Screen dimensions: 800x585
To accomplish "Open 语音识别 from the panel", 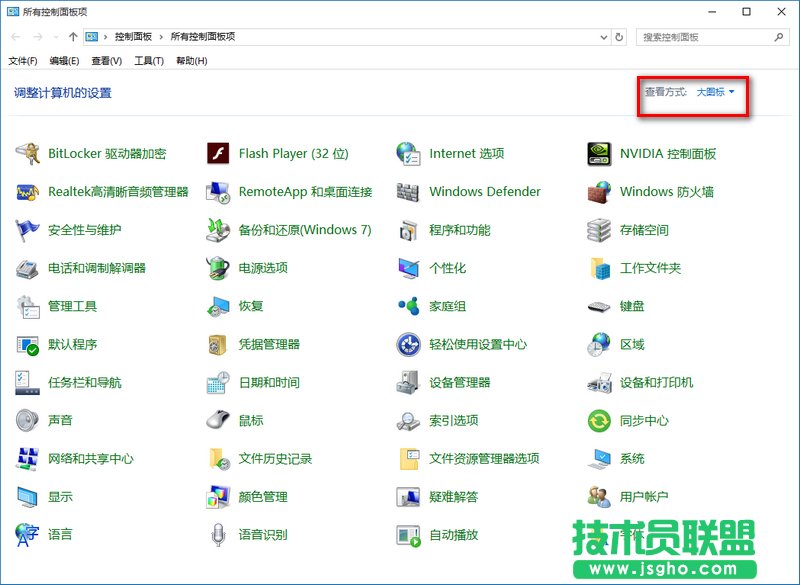I will 264,535.
